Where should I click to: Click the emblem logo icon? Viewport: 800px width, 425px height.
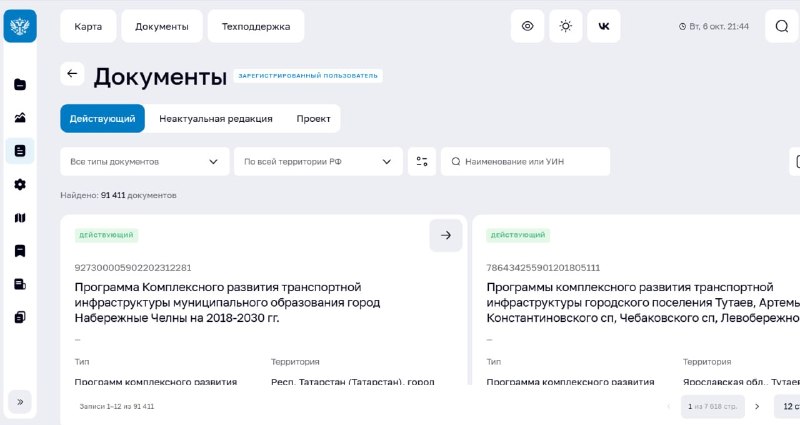click(20, 26)
